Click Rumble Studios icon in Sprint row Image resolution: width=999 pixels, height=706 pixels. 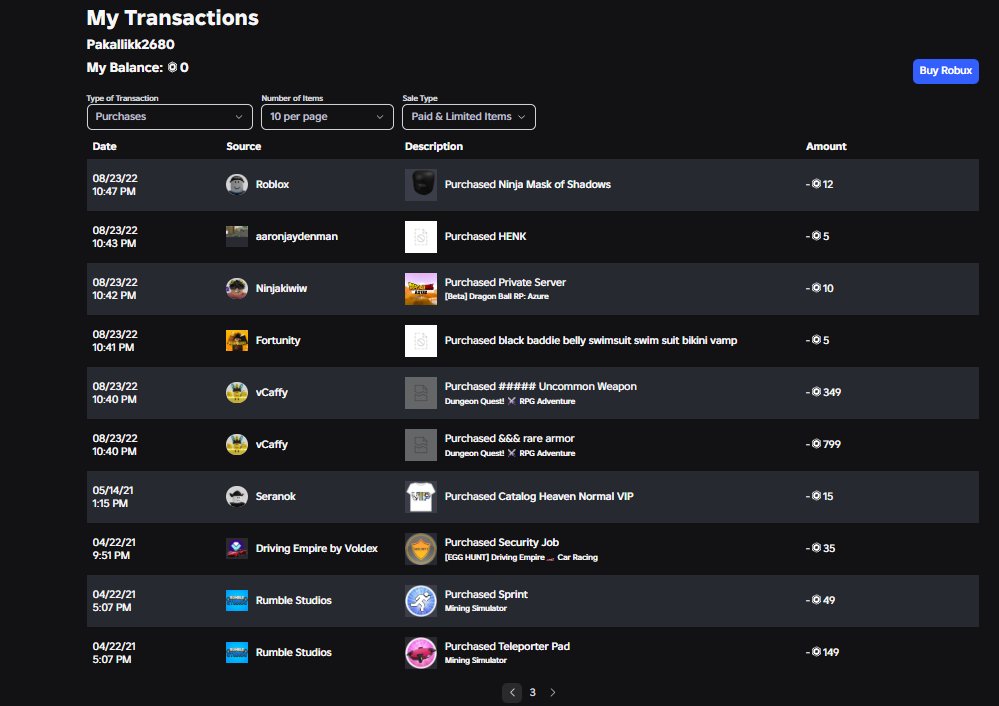tap(236, 600)
